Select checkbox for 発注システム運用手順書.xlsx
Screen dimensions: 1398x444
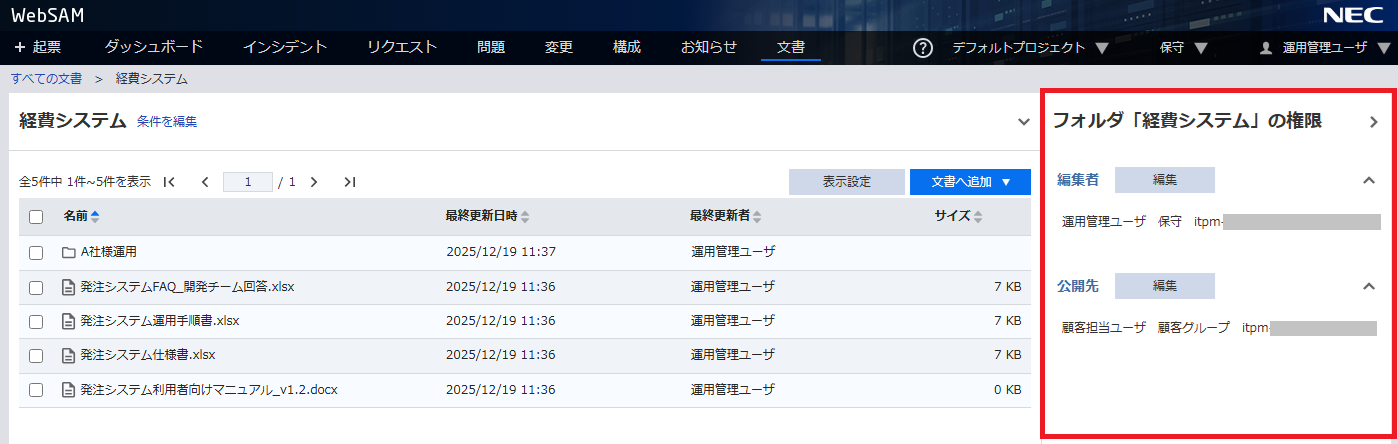pos(36,322)
